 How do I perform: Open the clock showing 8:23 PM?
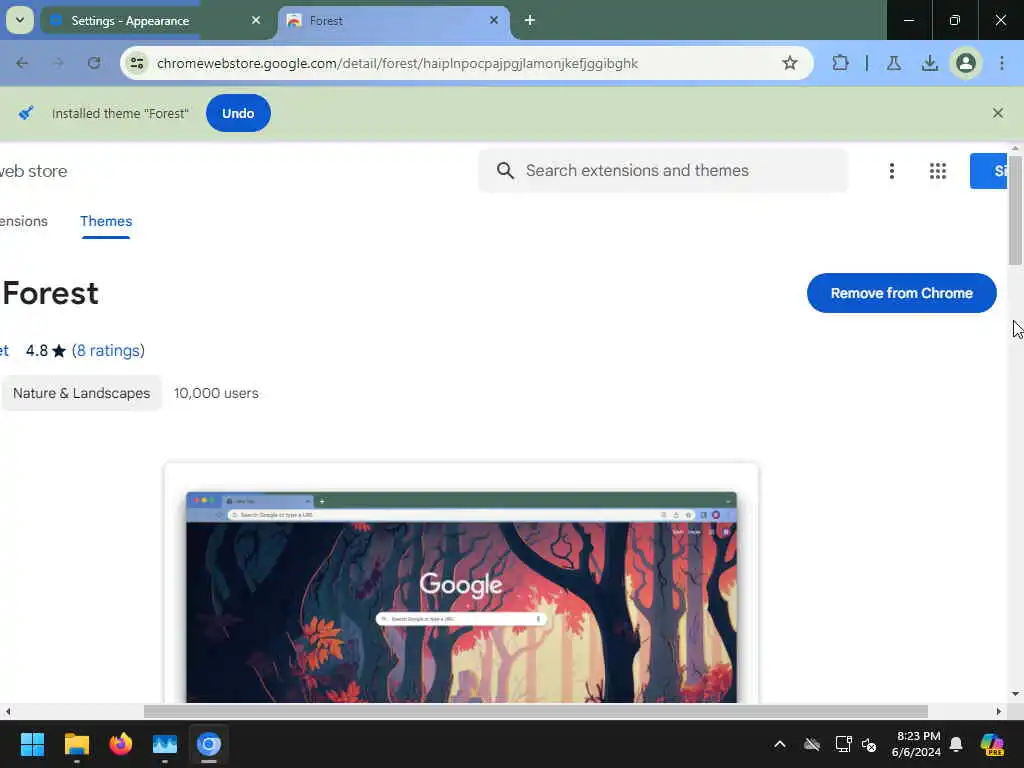click(916, 744)
